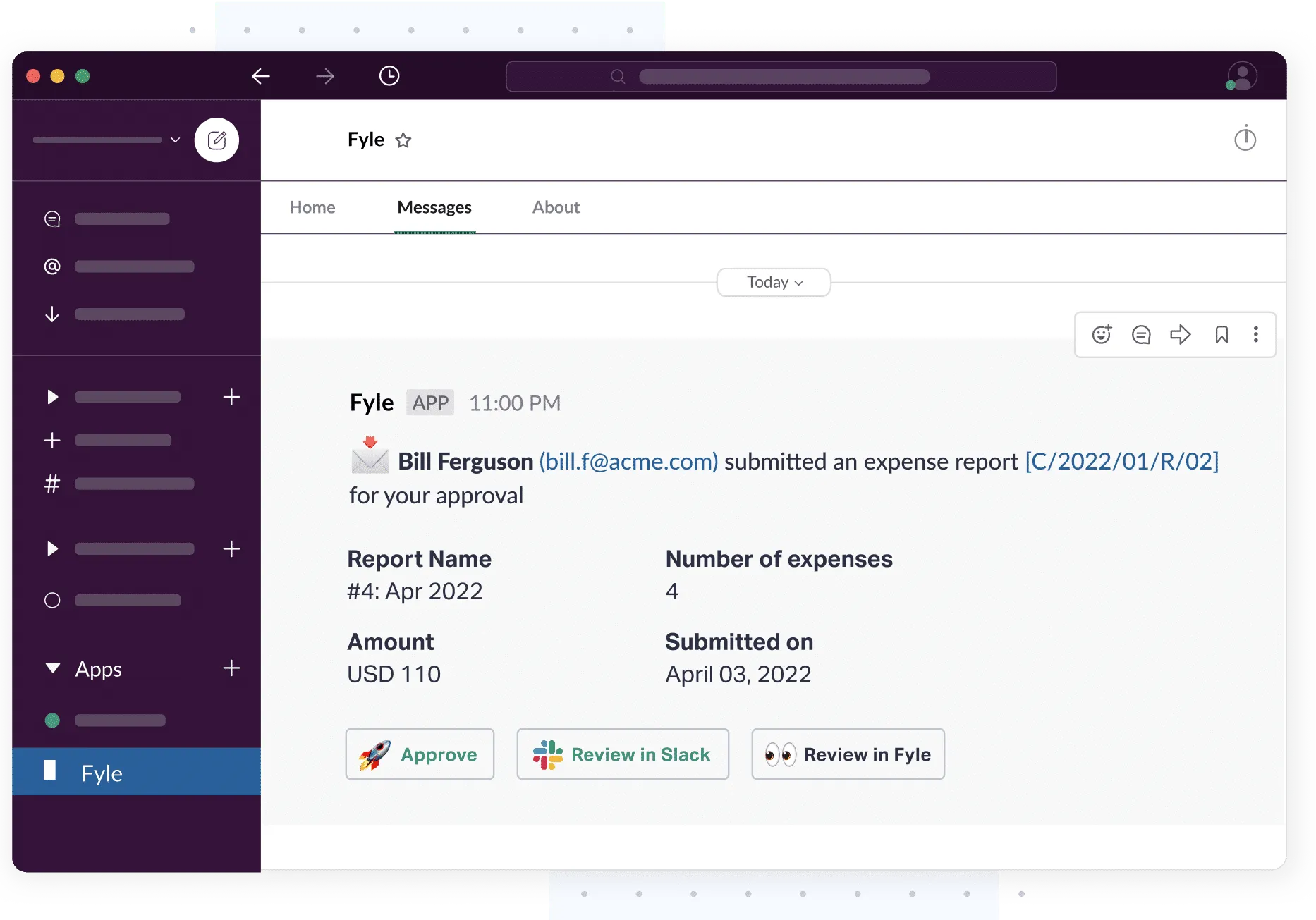The height and width of the screenshot is (920, 1316).
Task: Switch to the Home tab
Action: coord(312,207)
